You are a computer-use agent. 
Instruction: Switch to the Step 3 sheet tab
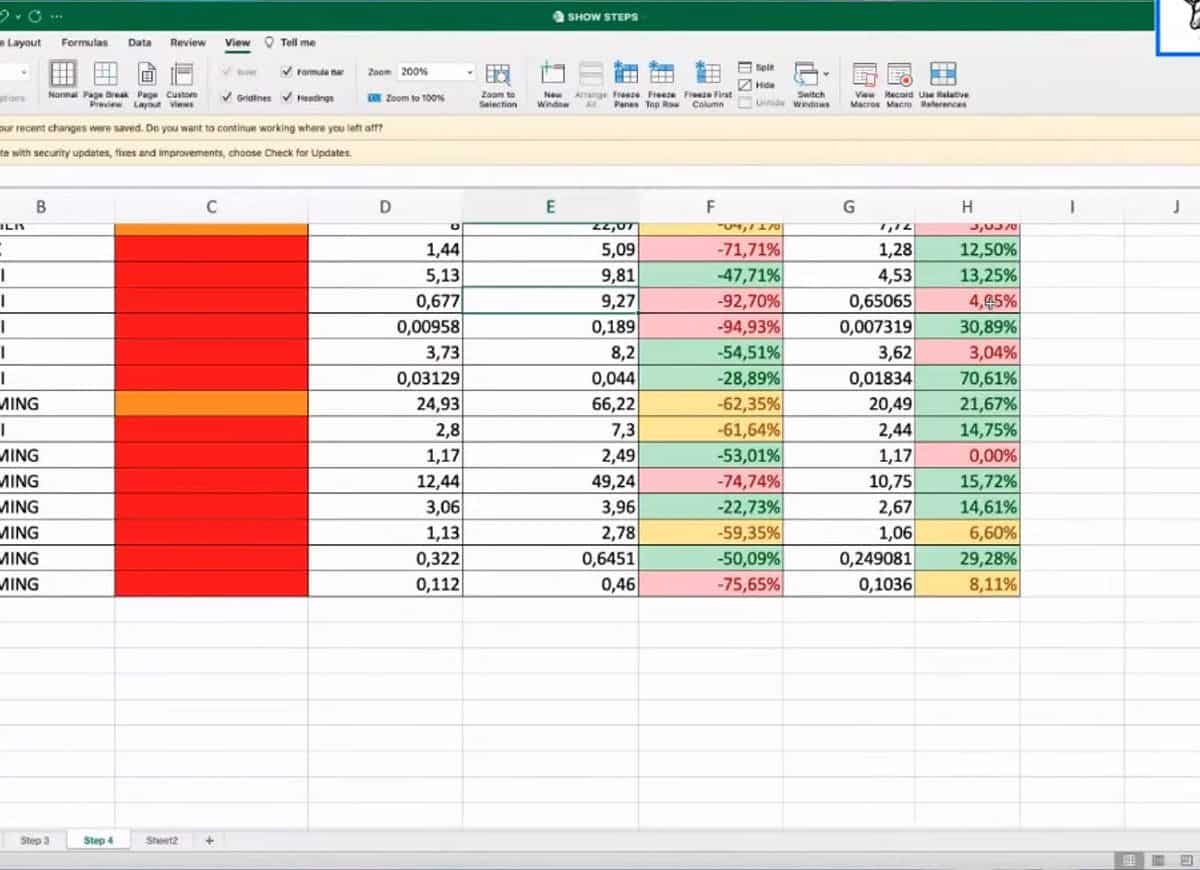34,841
